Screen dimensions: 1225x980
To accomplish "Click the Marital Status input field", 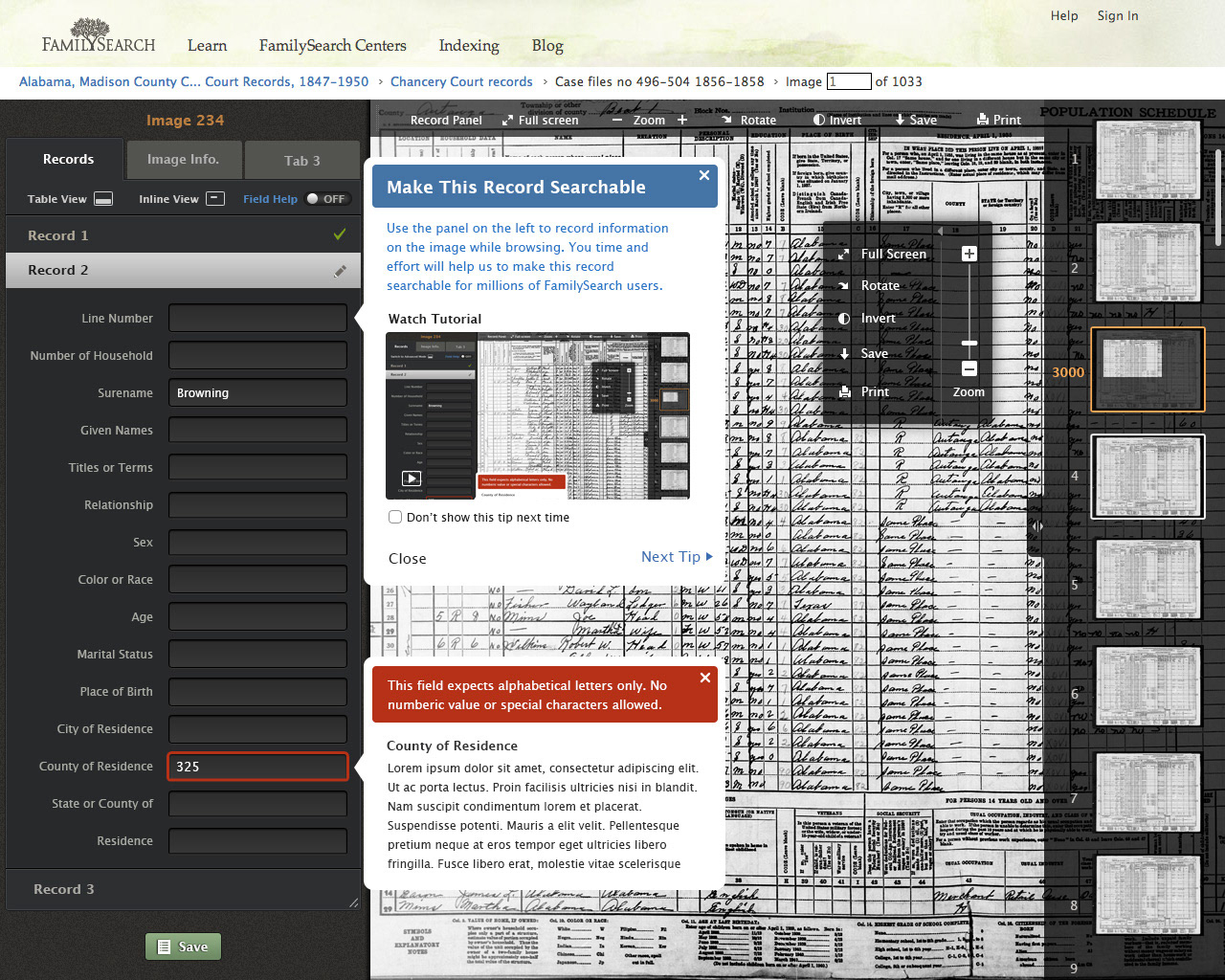I will [257, 655].
